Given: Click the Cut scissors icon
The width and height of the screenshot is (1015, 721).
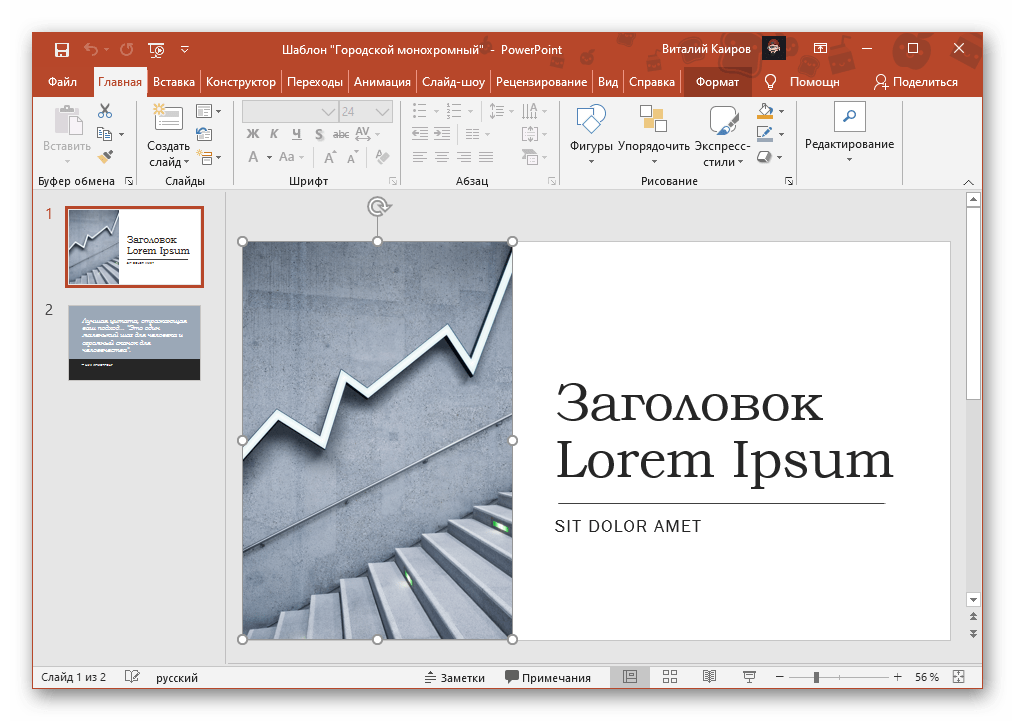Looking at the screenshot, I should pyautogui.click(x=105, y=111).
